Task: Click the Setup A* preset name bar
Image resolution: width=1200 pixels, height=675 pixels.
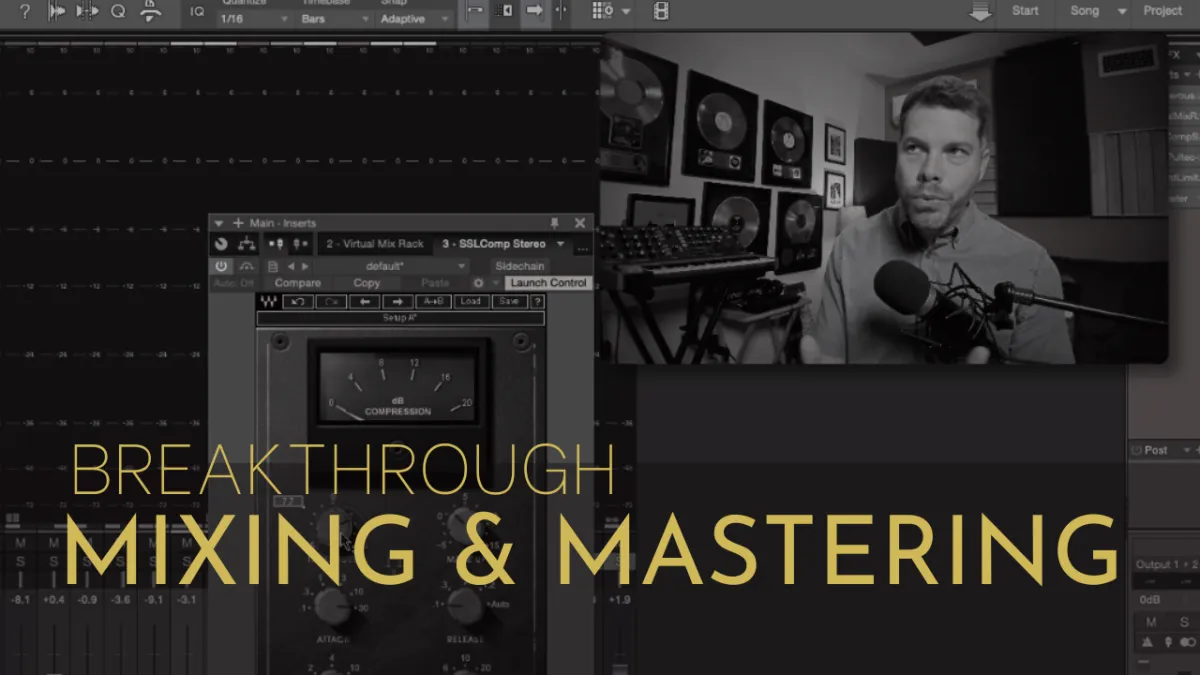Action: tap(401, 319)
